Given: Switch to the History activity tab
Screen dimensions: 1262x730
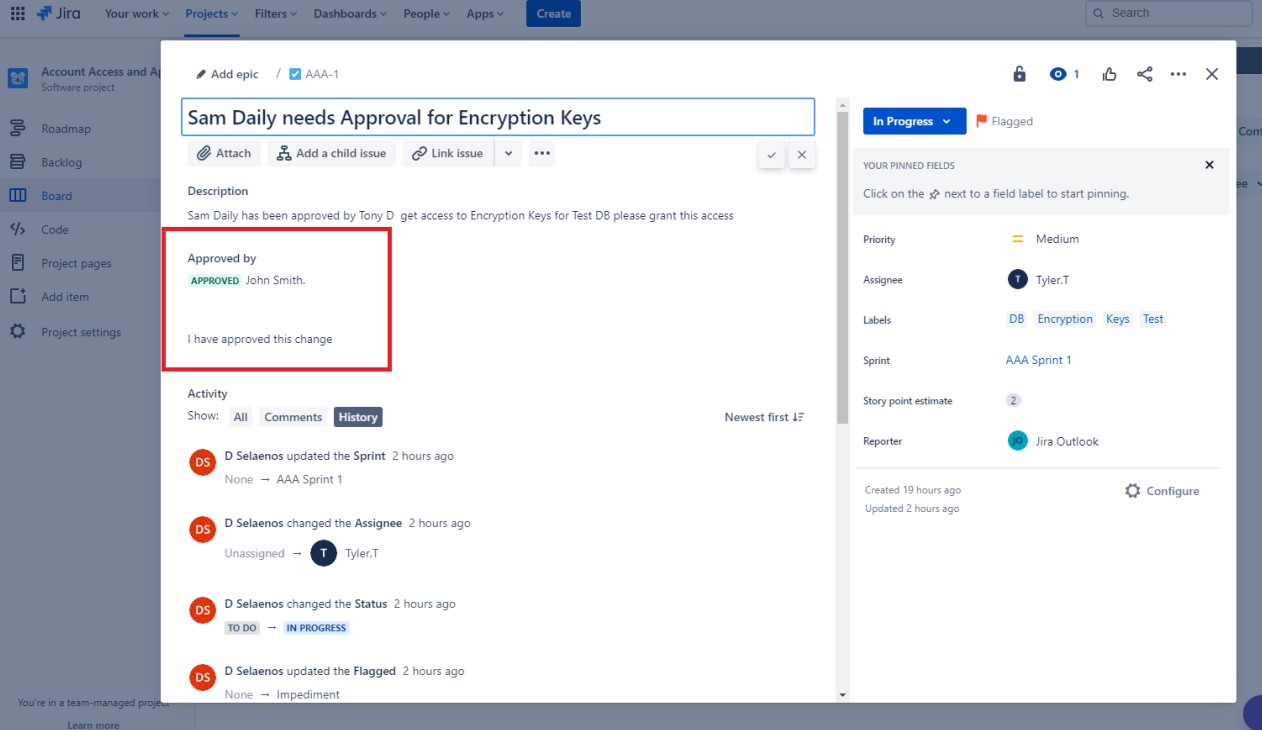Looking at the screenshot, I should coord(358,417).
